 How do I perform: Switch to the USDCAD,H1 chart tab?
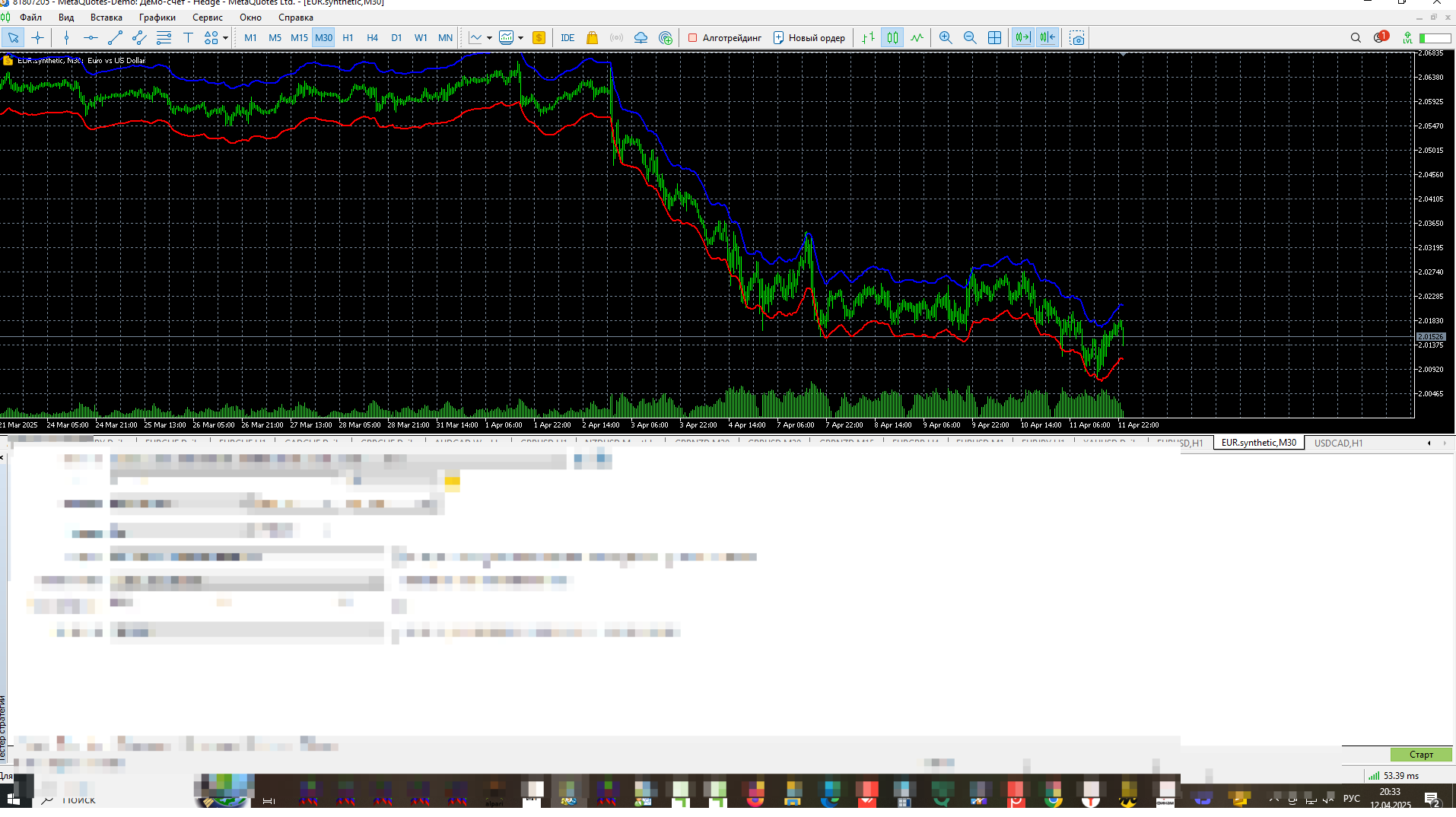pyautogui.click(x=1338, y=443)
